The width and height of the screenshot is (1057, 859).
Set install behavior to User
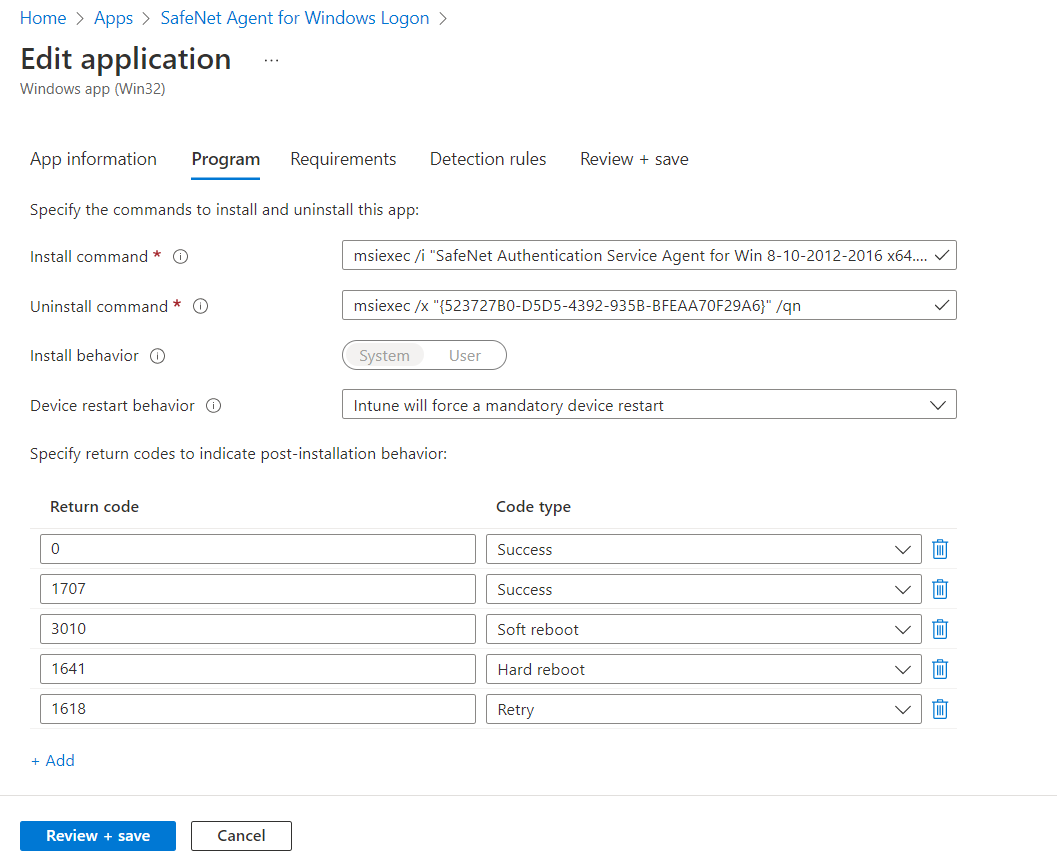[x=465, y=355]
